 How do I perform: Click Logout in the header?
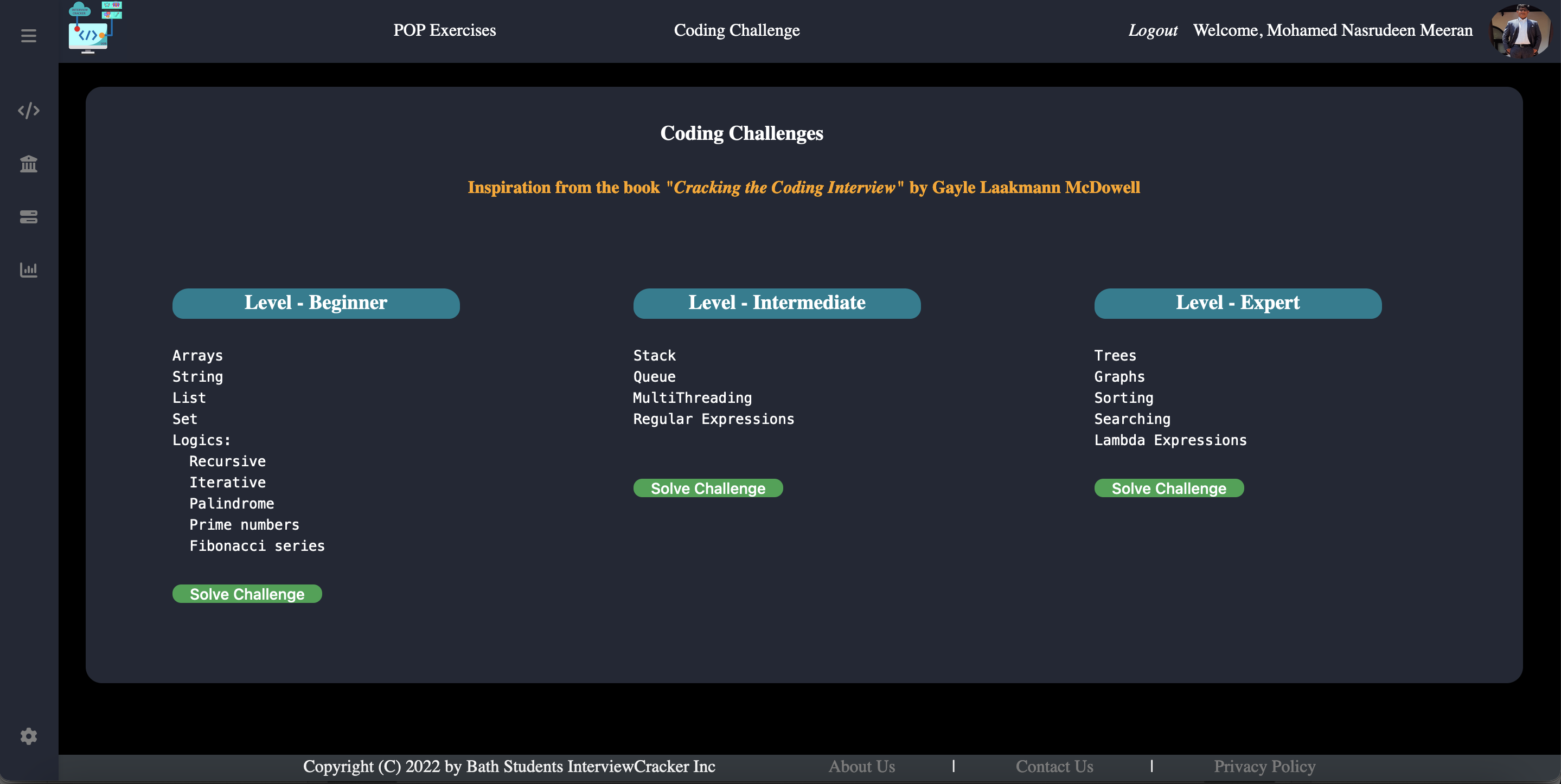point(1153,30)
